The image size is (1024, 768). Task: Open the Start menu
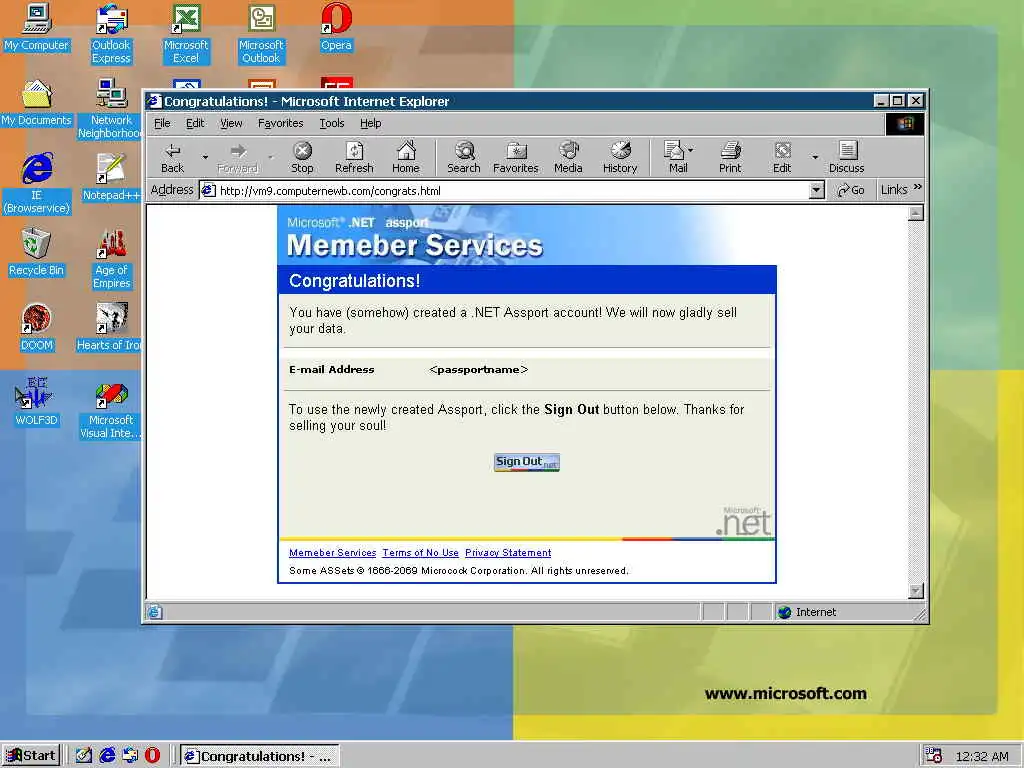[x=31, y=756]
